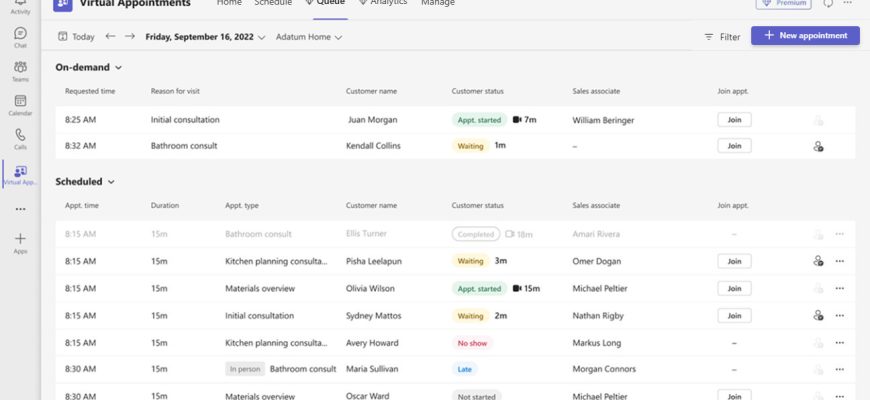Open more options for Oscar Ward row
The width and height of the screenshot is (870, 400).
[x=839, y=396]
